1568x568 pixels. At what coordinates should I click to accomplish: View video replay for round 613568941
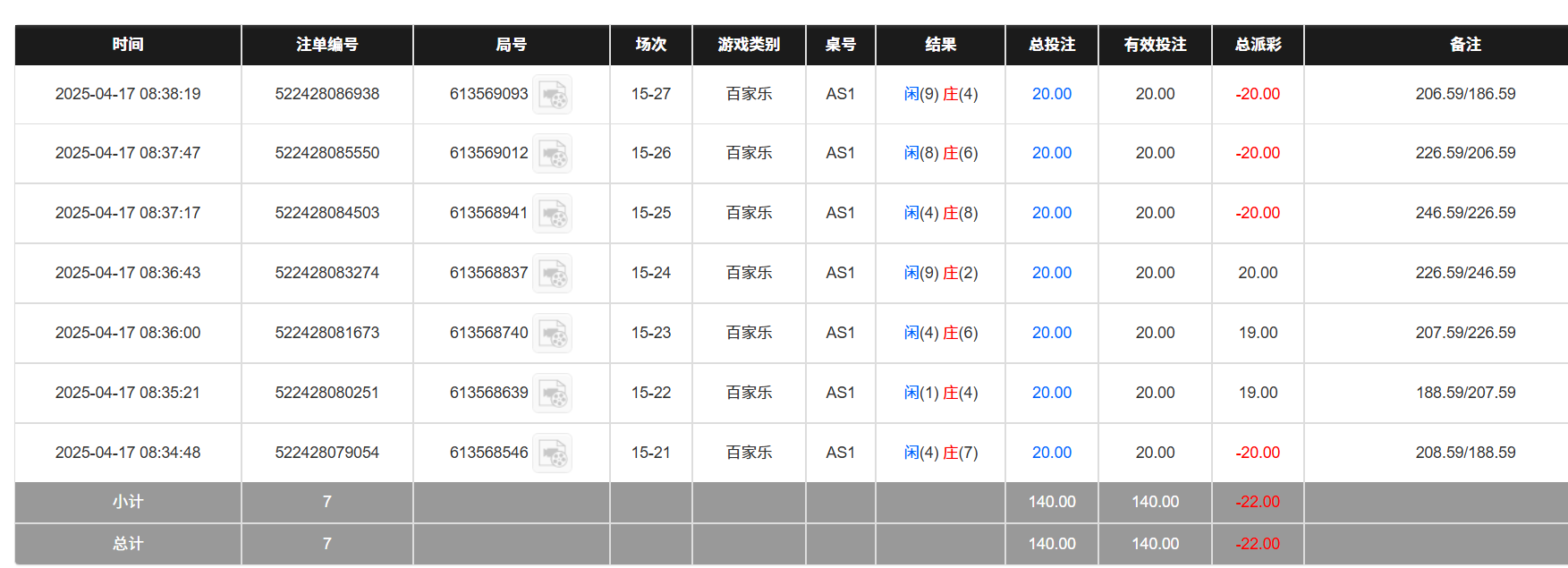tap(553, 214)
